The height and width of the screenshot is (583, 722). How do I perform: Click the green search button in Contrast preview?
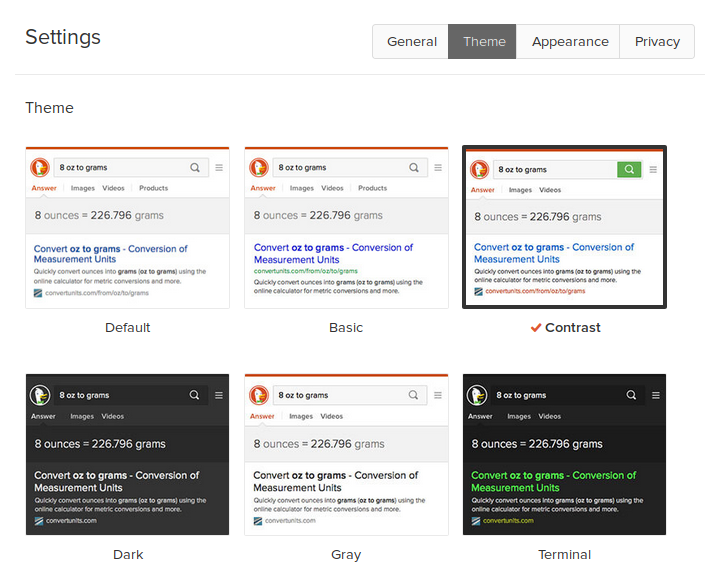[628, 170]
